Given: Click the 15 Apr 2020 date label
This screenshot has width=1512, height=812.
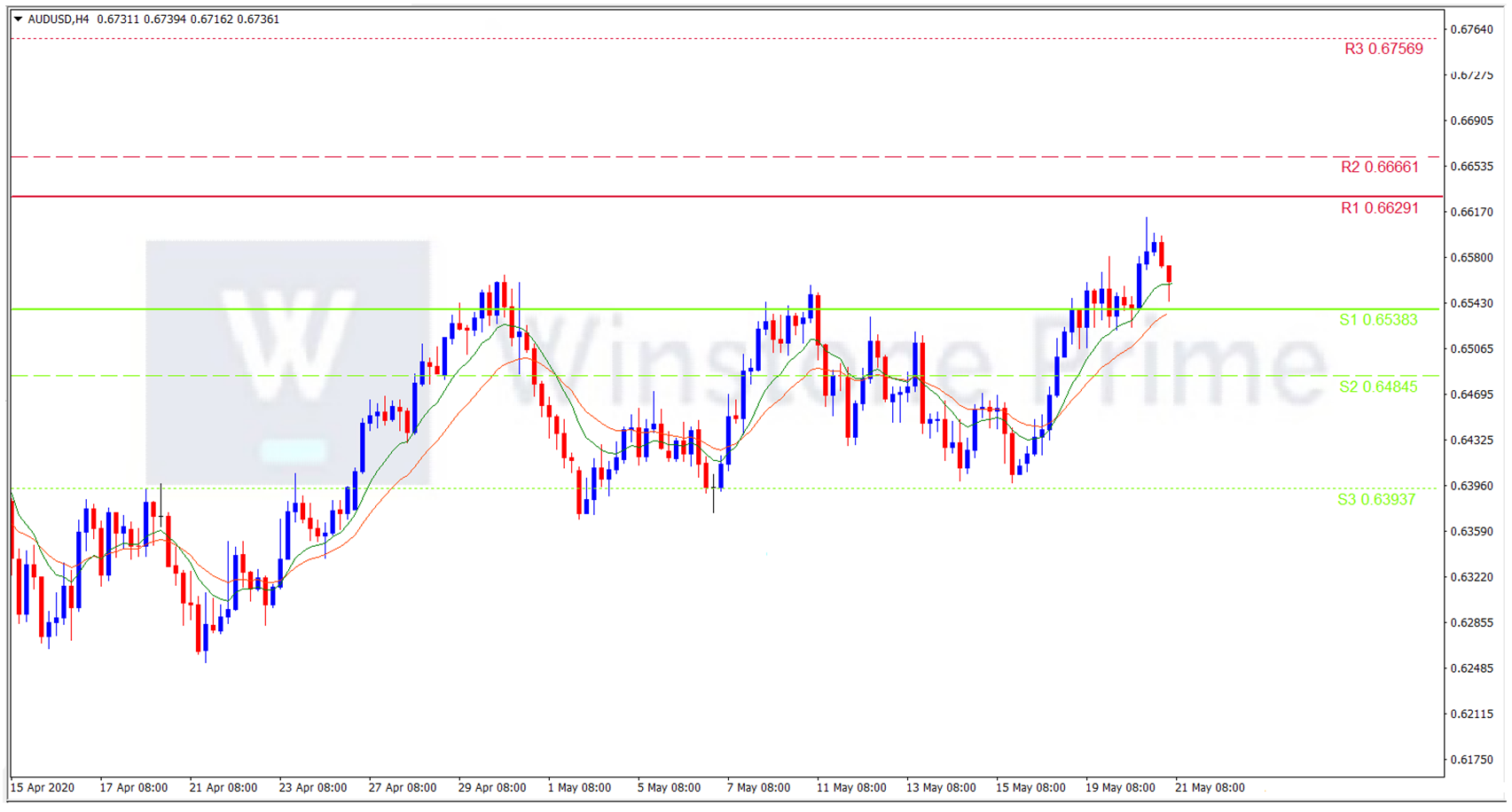Looking at the screenshot, I should tap(43, 787).
